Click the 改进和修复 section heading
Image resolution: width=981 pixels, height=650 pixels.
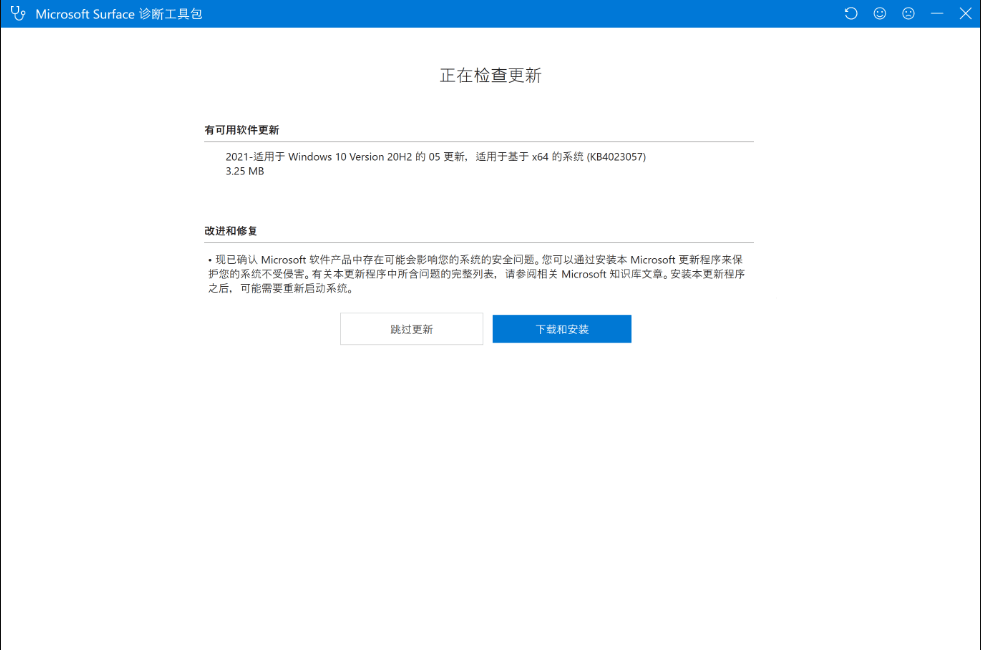[x=230, y=231]
